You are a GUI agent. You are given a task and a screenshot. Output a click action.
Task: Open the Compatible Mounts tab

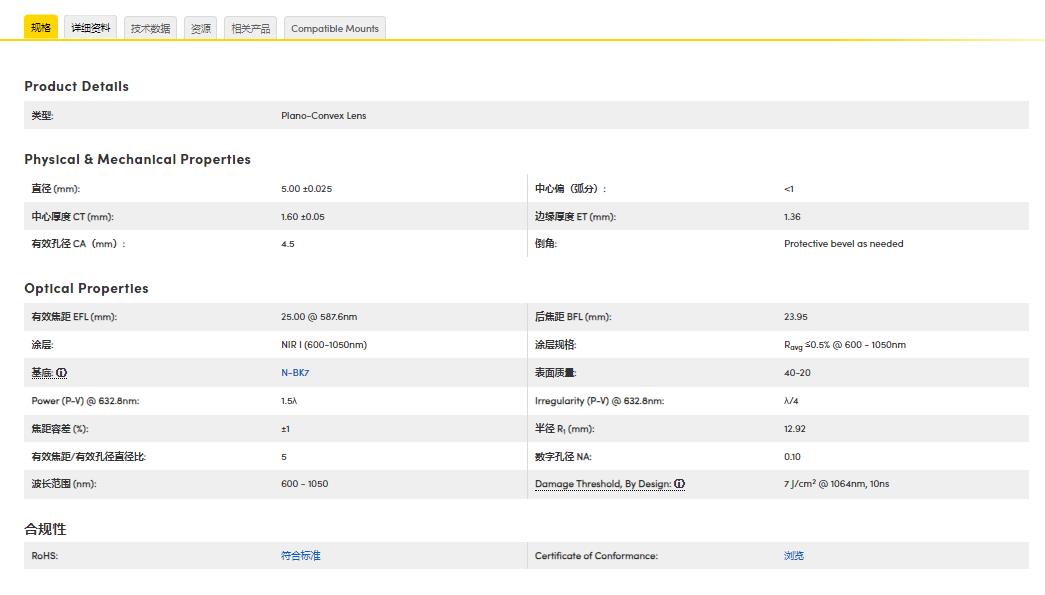click(335, 29)
